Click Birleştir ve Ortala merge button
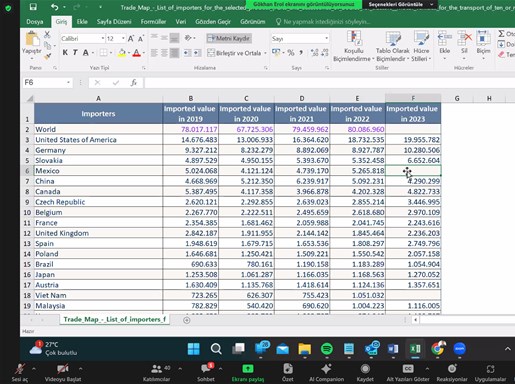Screen dimensions: 515x384 (x=234, y=53)
